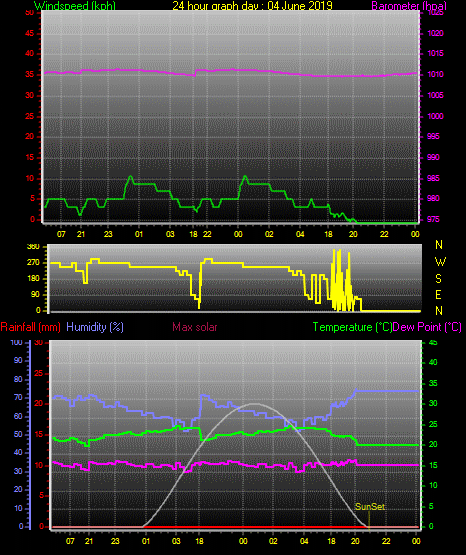Screen dimensions: 466x555
Task: Click barometer axis value 1025
Action: (x=436, y=13)
